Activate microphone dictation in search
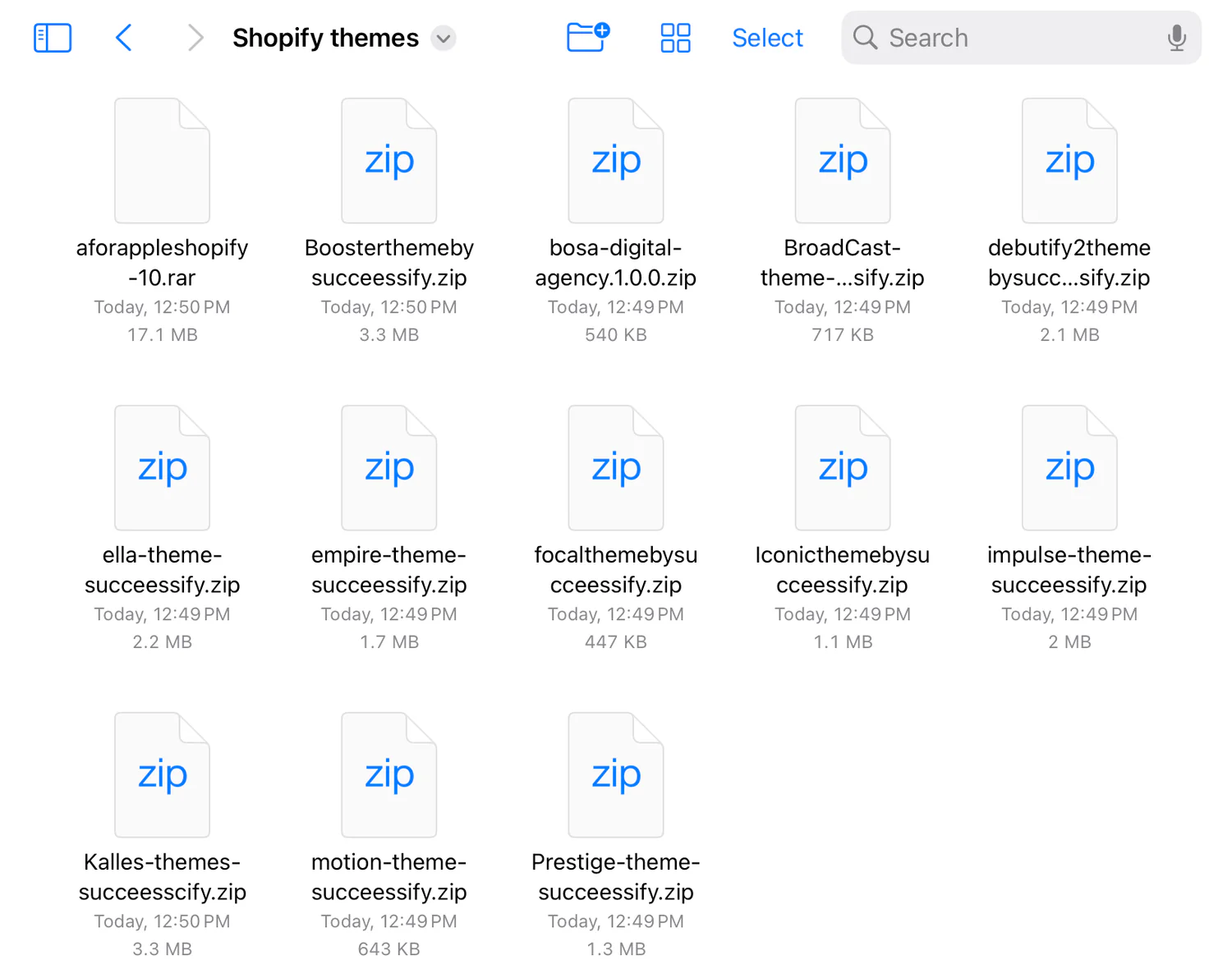 pos(1176,38)
